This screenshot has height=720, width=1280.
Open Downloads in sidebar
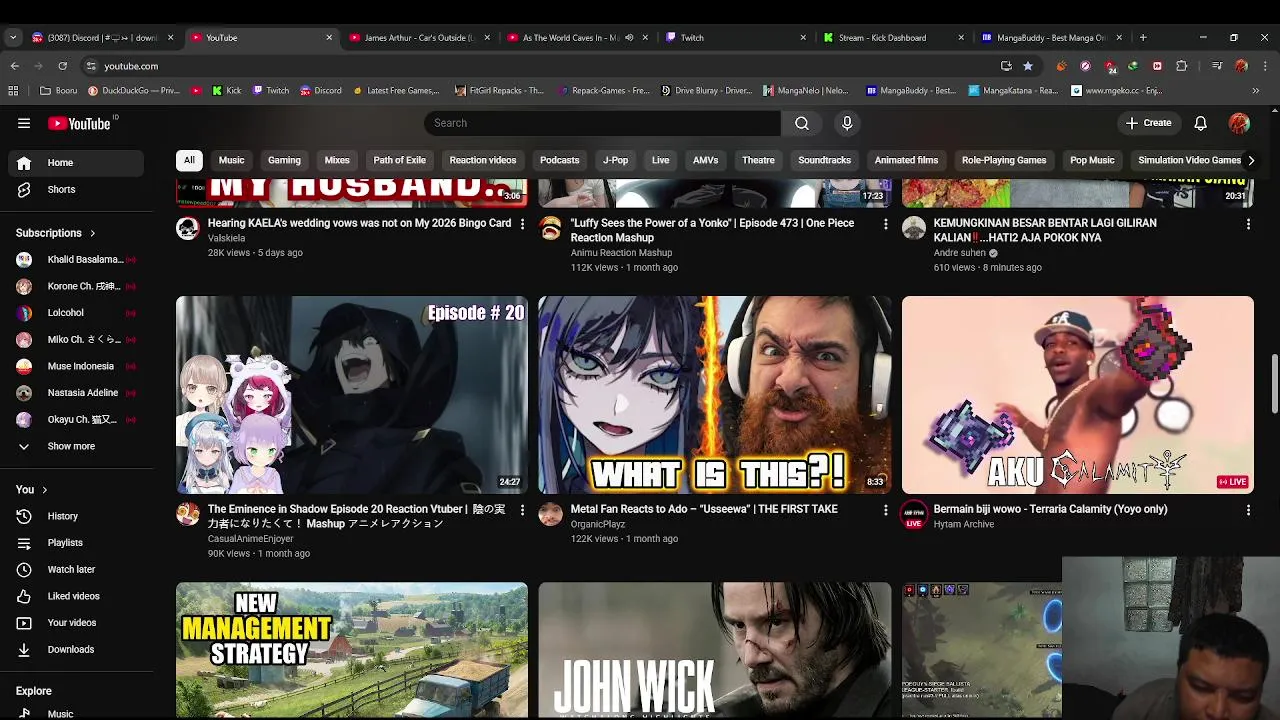tap(78, 649)
